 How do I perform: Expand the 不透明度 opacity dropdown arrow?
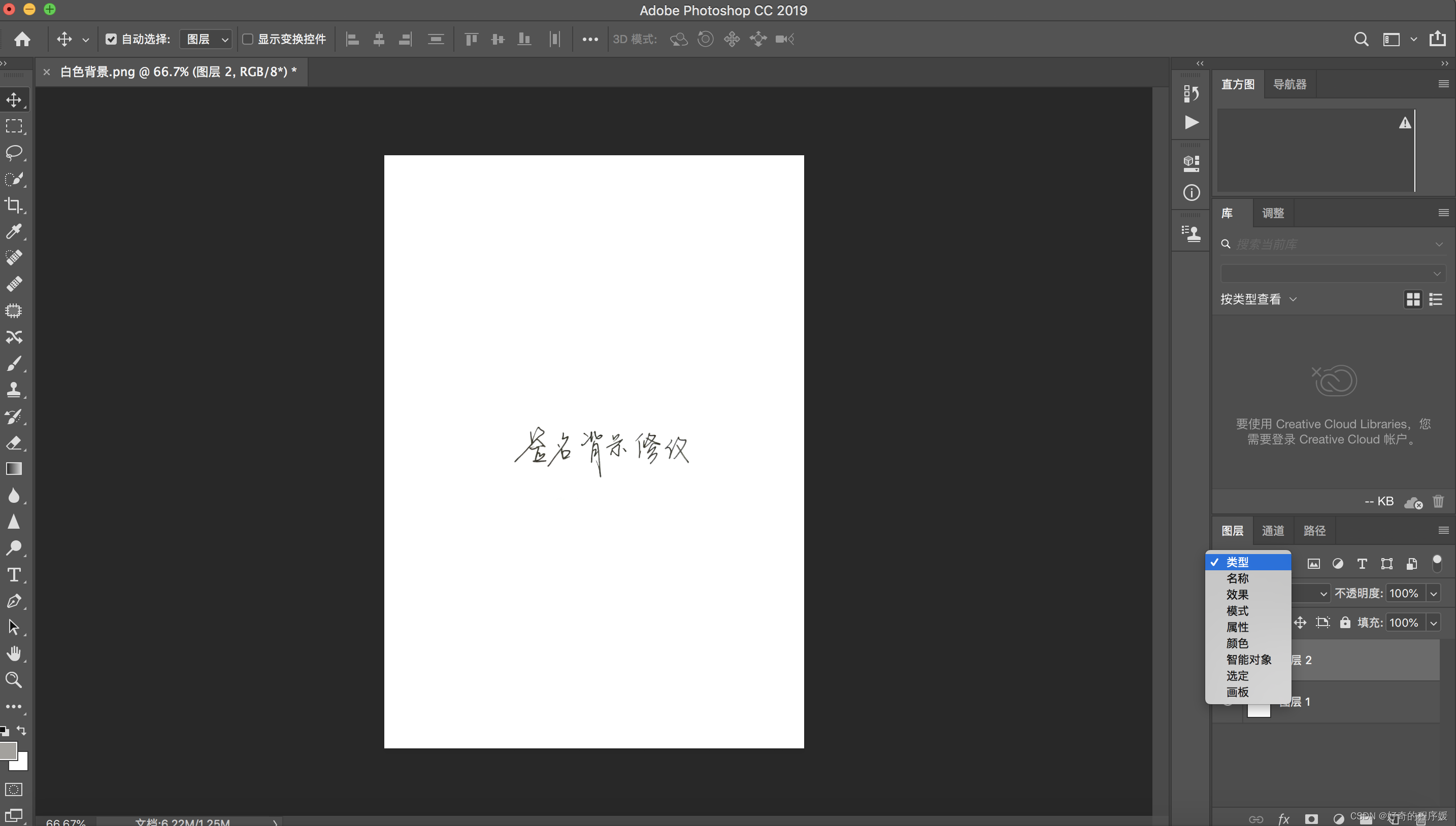click(1433, 594)
